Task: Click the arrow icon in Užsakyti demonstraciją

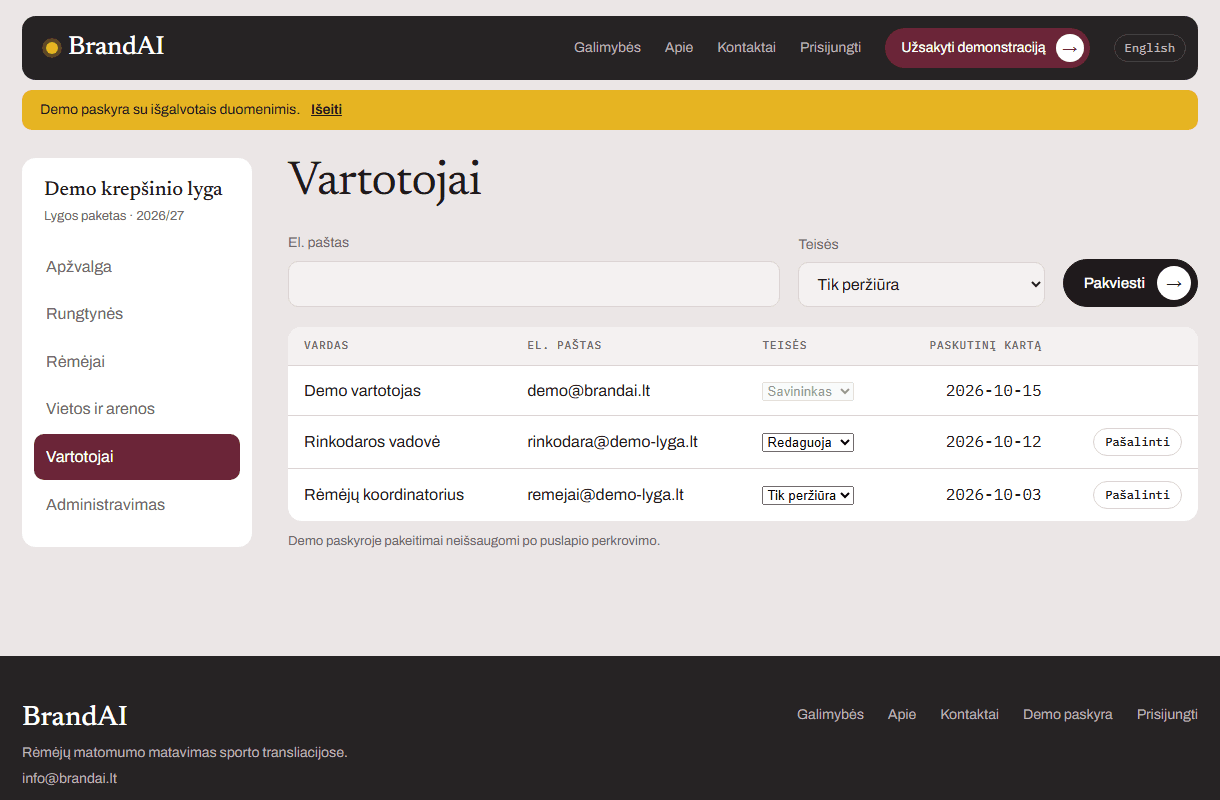Action: (x=1070, y=48)
